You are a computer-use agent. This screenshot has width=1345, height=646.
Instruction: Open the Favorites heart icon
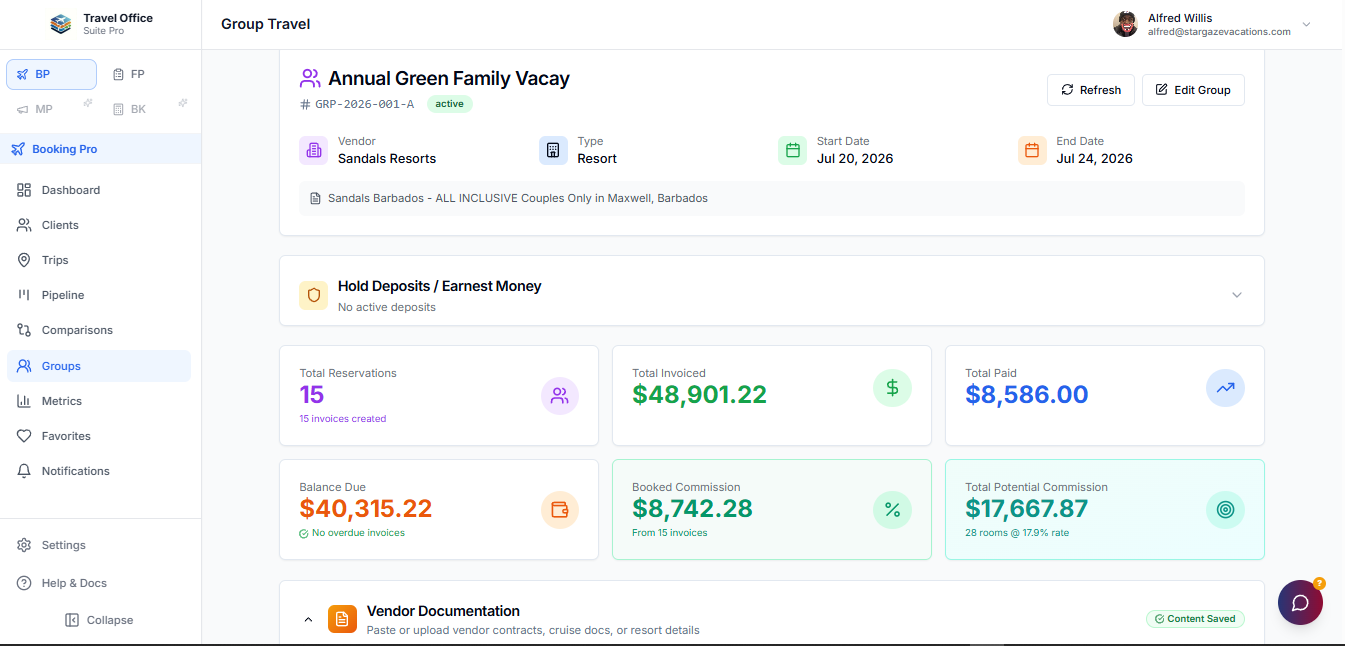pos(22,435)
